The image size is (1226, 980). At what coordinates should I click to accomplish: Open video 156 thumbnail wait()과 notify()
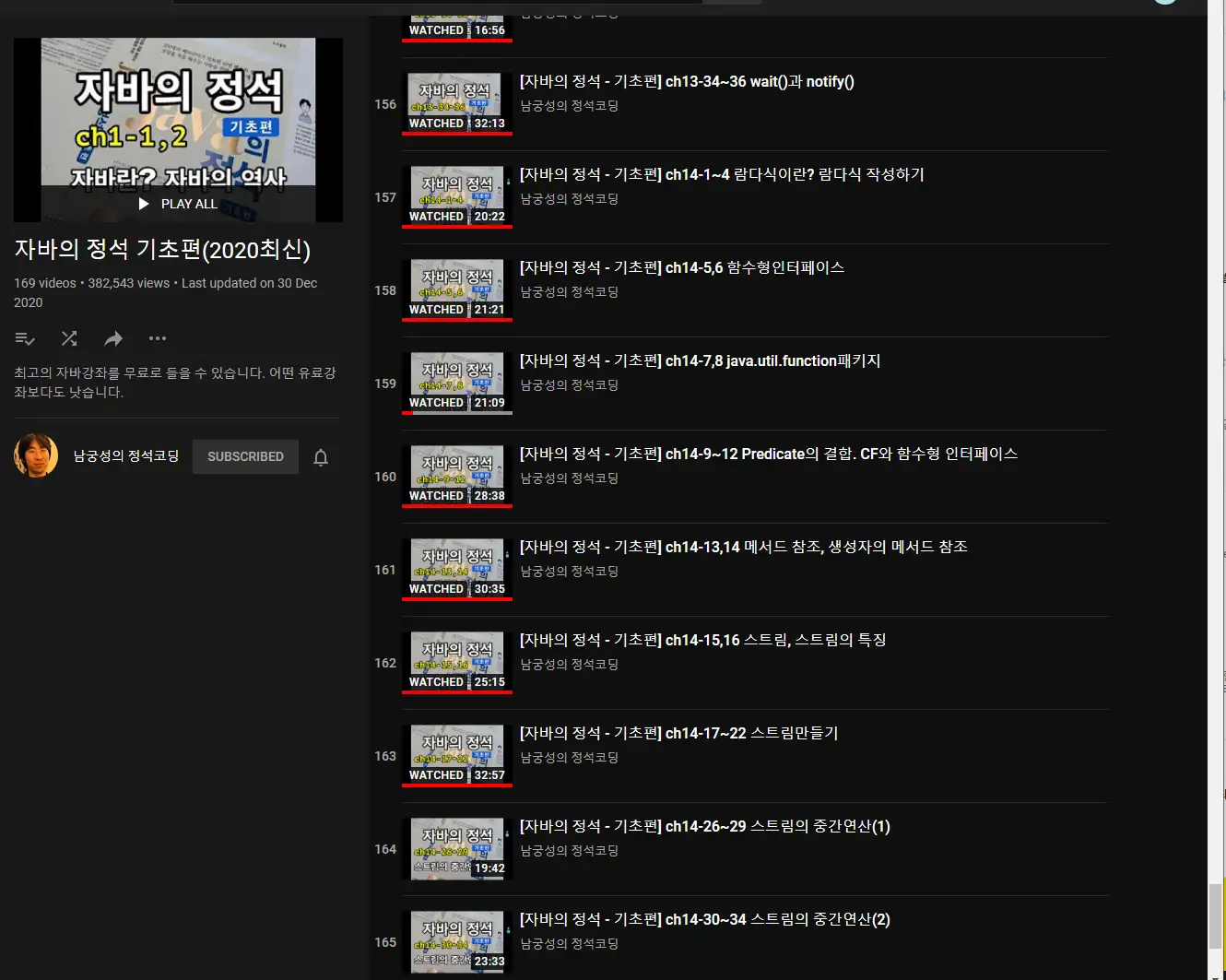tap(457, 104)
